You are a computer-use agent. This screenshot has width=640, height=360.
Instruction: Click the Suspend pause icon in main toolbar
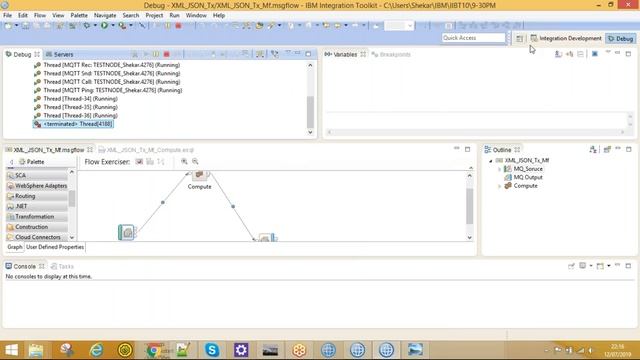(168, 25)
